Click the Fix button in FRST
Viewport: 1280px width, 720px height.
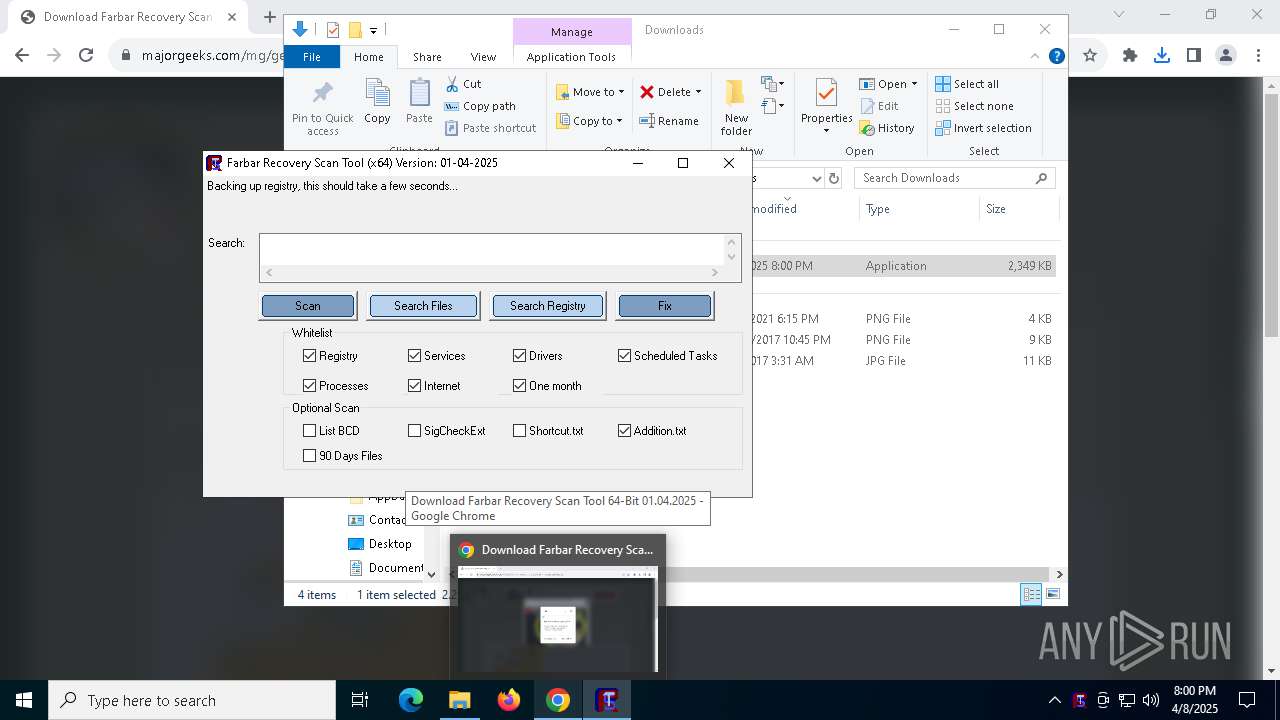[665, 306]
